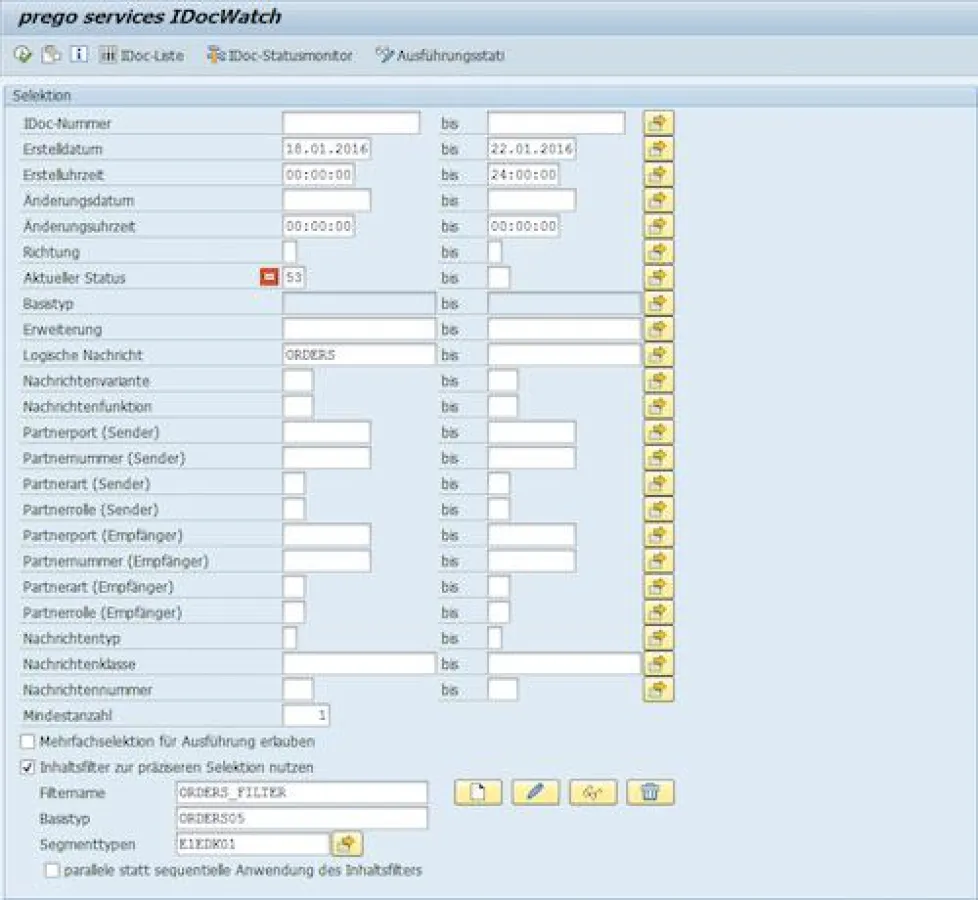Click the equals selection option icon beside Aktueller Status
The image size is (978, 900).
point(269,278)
